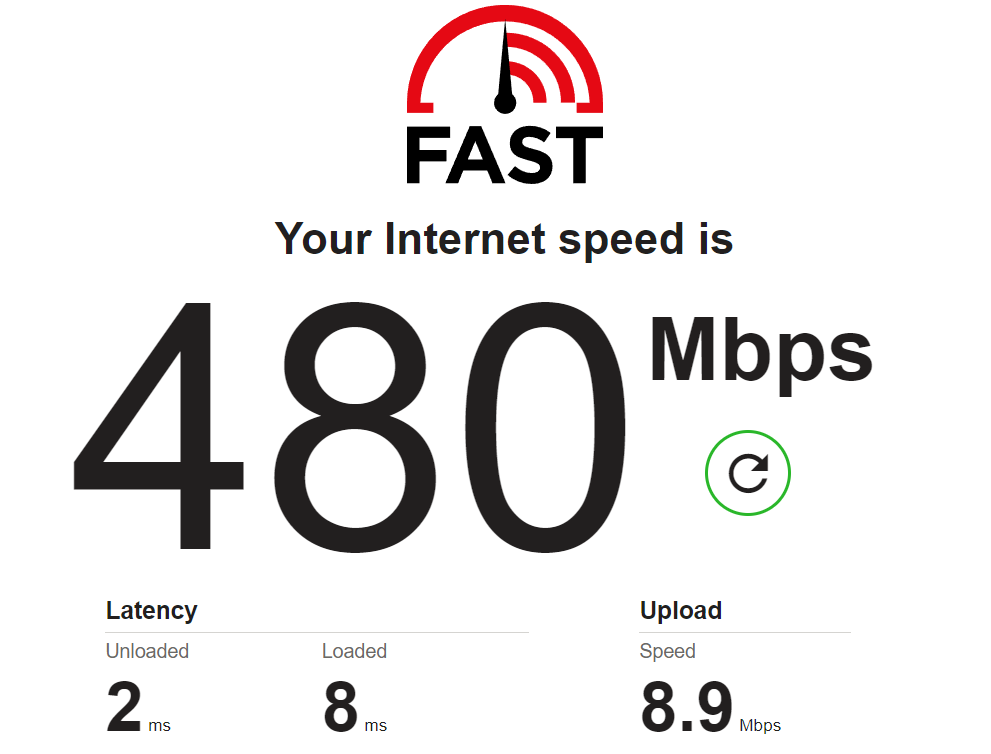This screenshot has height=754, width=991.
Task: Click the FAST speedometer logo
Action: click(504, 95)
